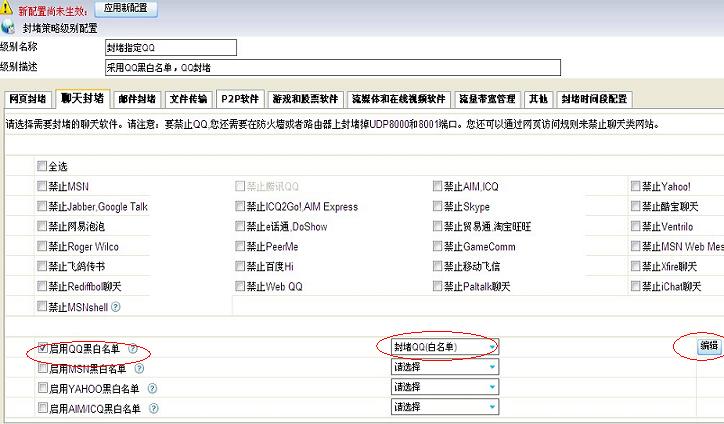This screenshot has width=724, height=424.
Task: Switch to the P2P软件 tab
Action: point(240,99)
